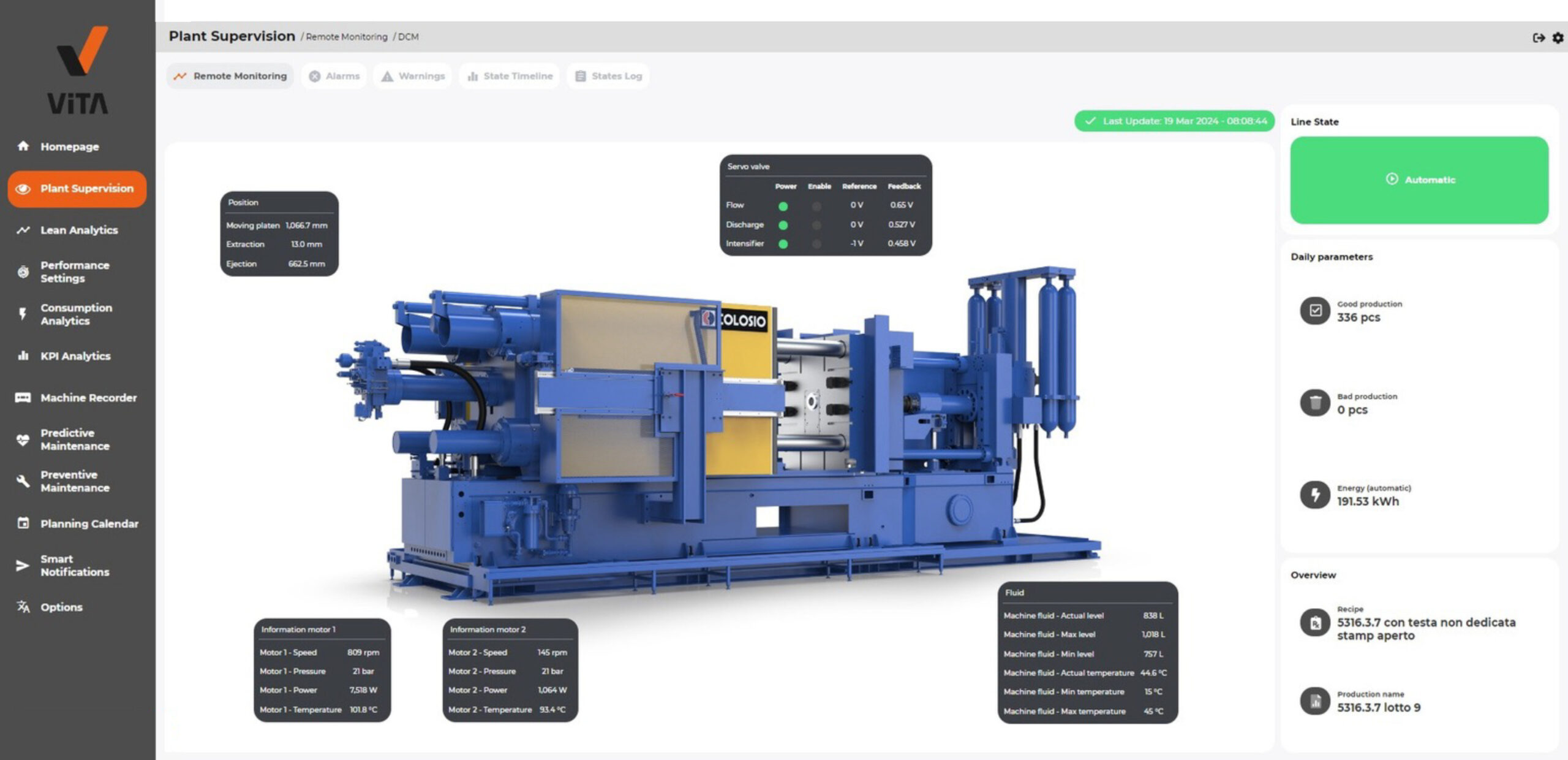Click the ViTA logo
Image resolution: width=1568 pixels, height=760 pixels.
coord(78,70)
